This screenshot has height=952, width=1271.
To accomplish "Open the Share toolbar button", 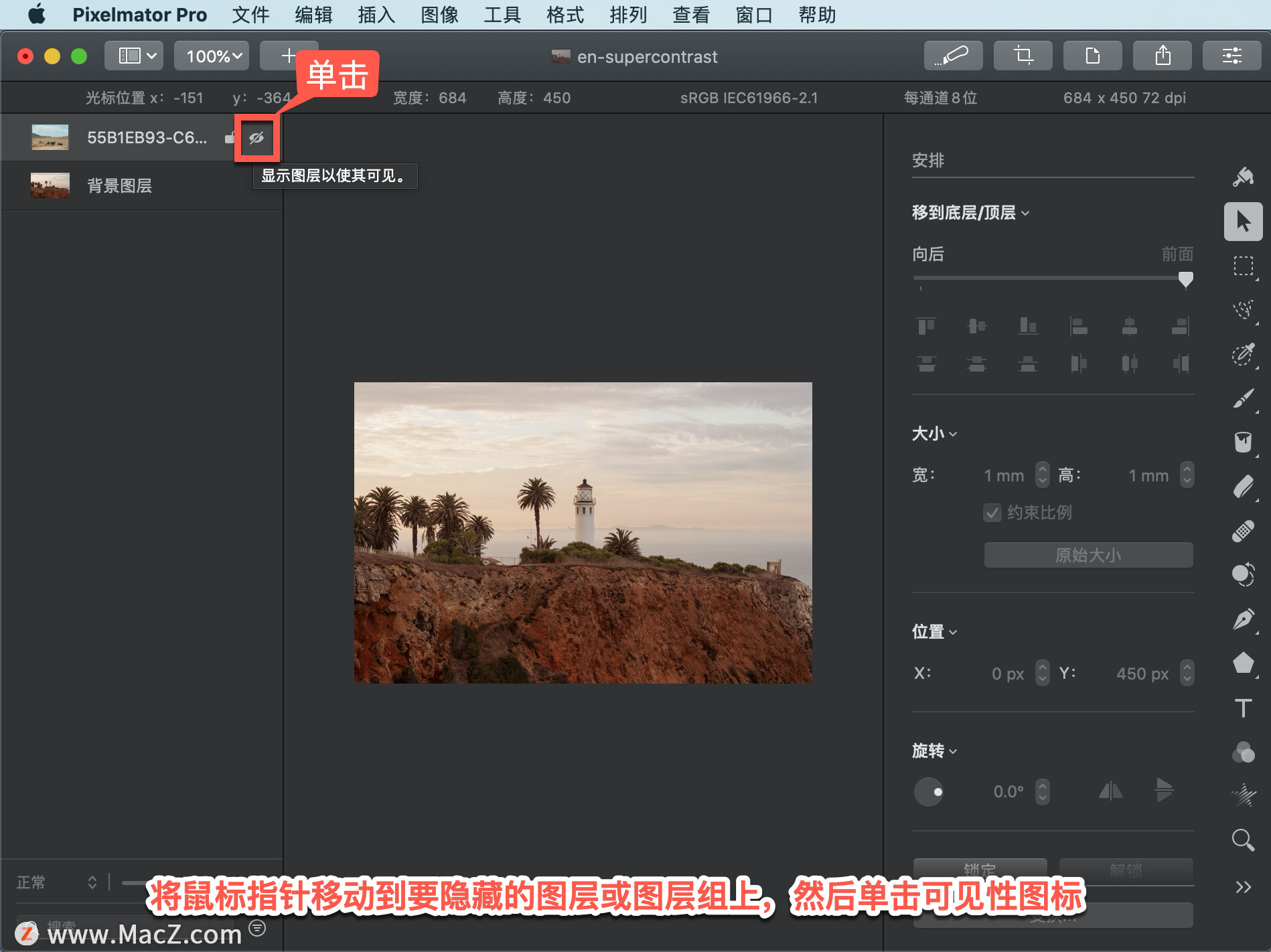I will [x=1162, y=56].
